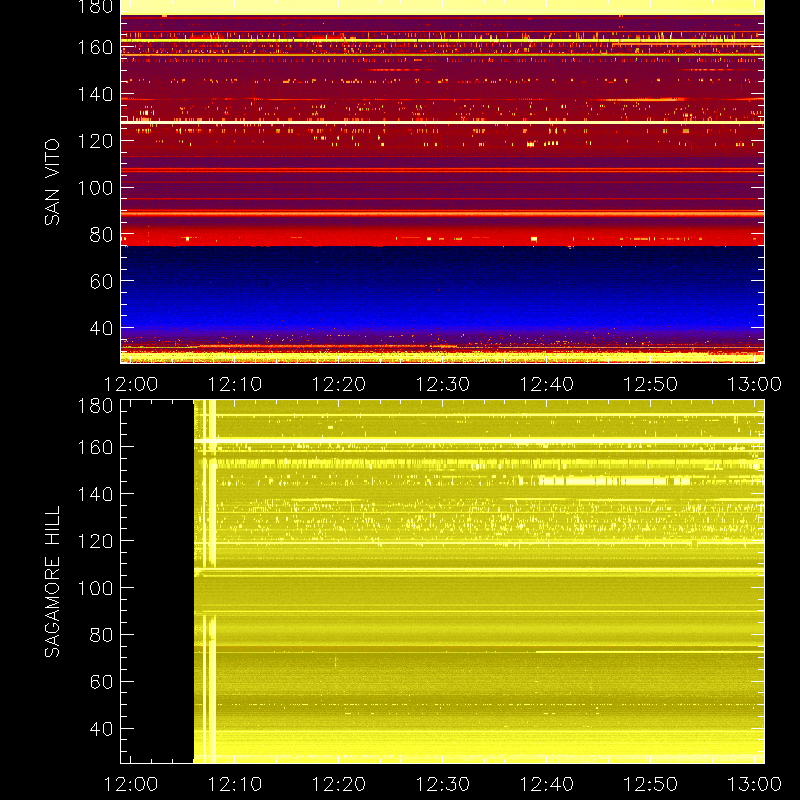This screenshot has height=800, width=800.
Task: Select the 40 label on San Vito axis
Action: tap(101, 328)
